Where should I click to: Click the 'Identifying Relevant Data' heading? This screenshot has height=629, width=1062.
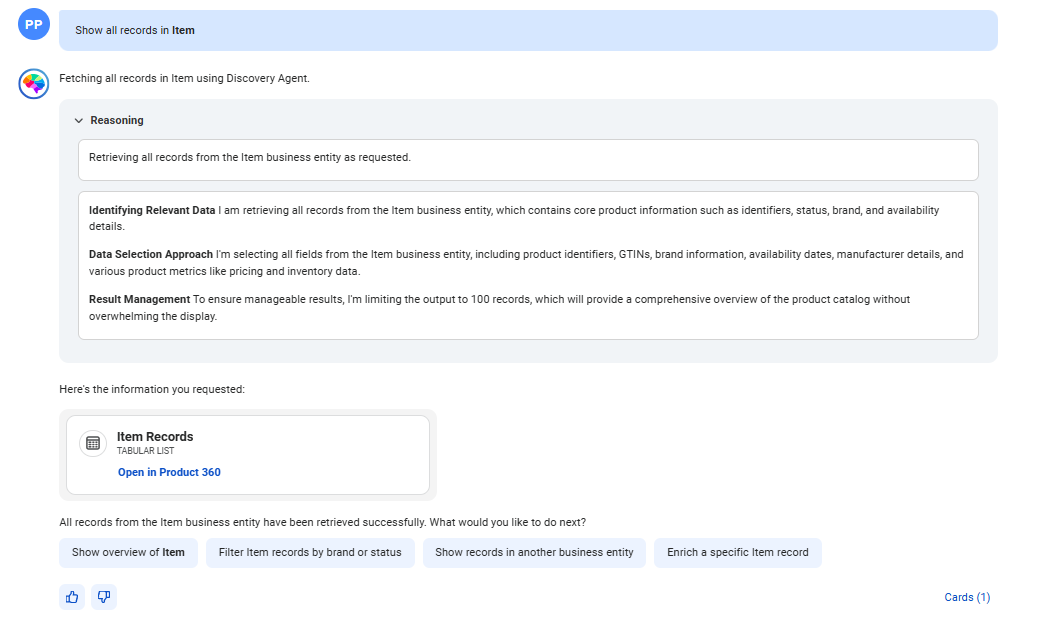[x=152, y=210]
